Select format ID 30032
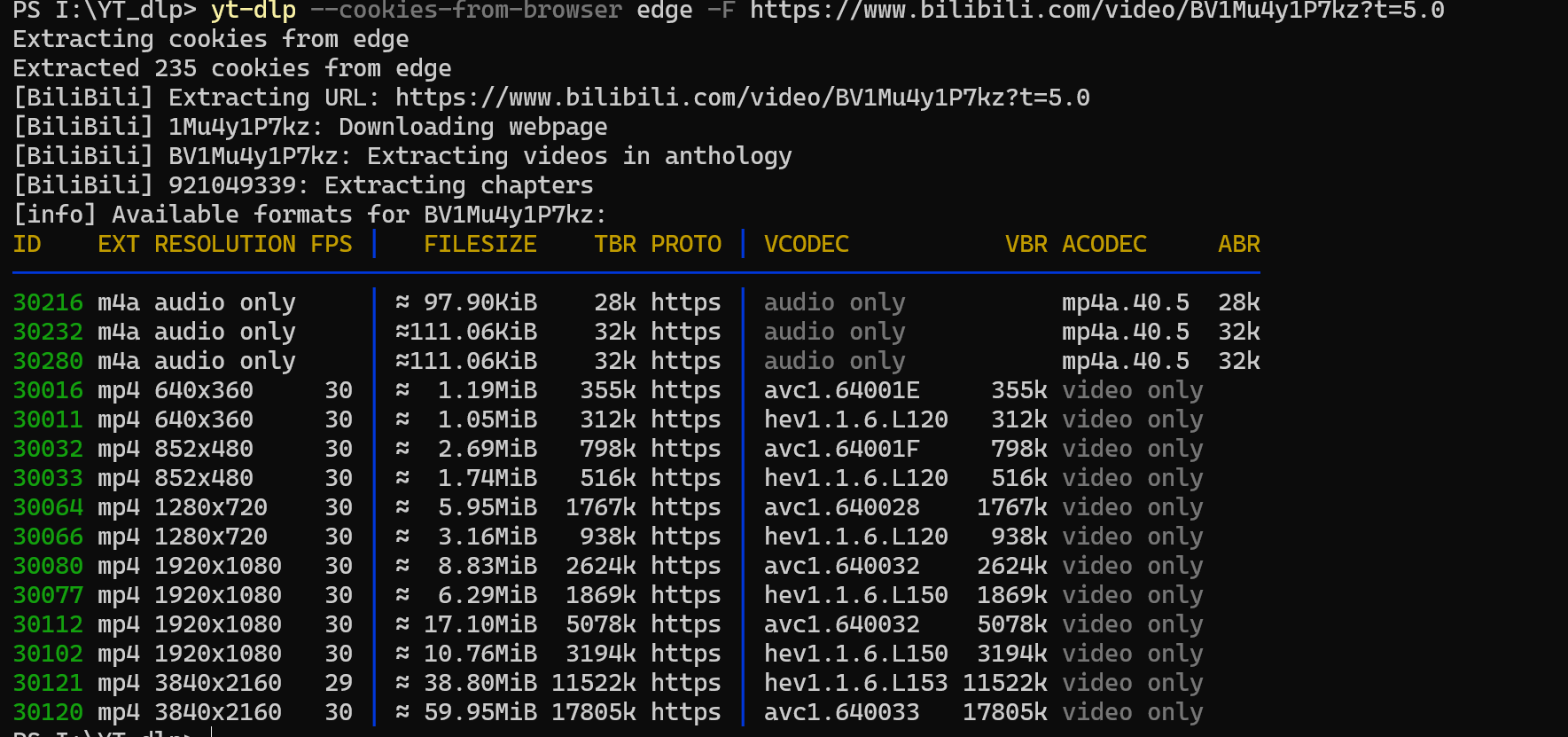This screenshot has width=1568, height=737. 48,449
